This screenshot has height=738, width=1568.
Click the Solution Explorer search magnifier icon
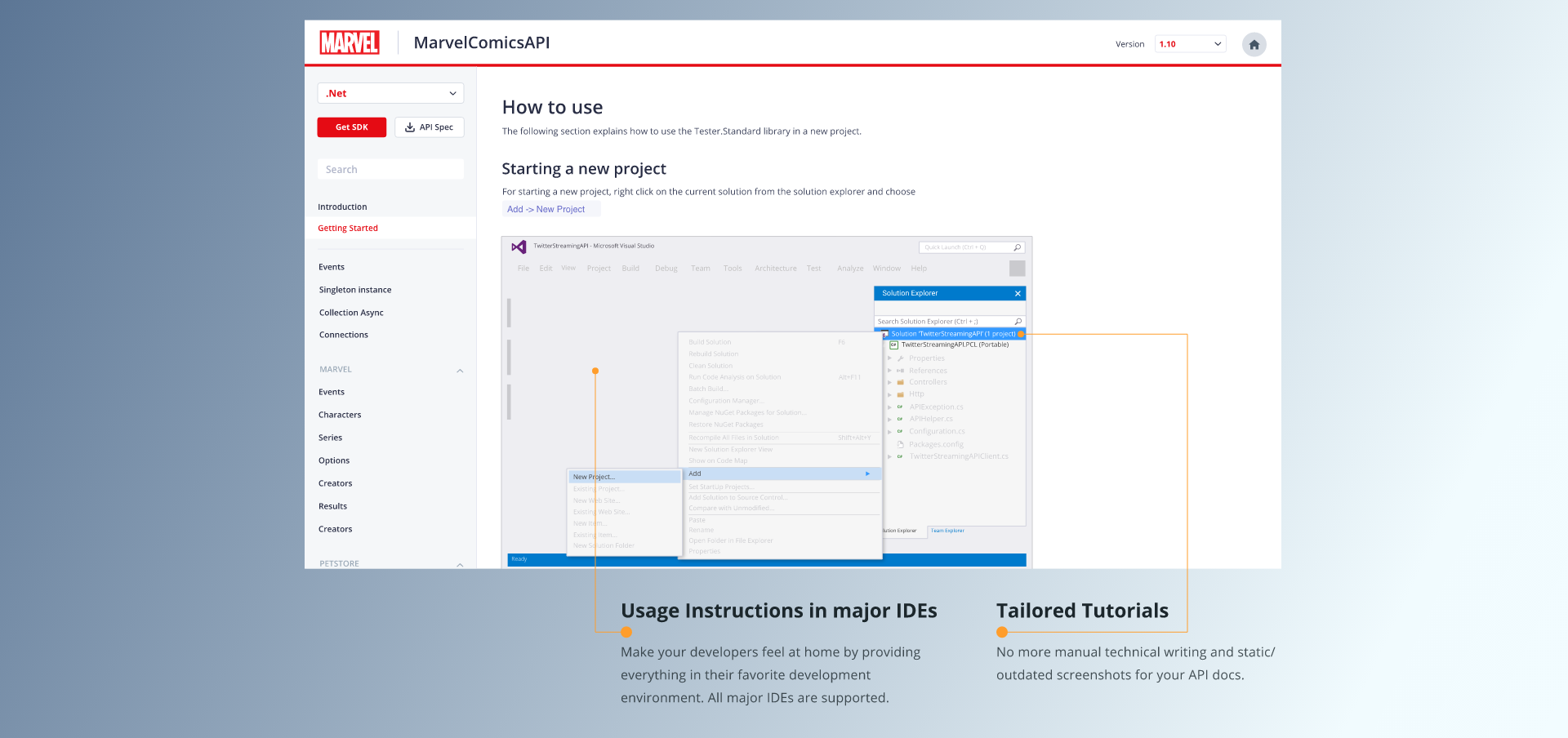pyautogui.click(x=1018, y=322)
